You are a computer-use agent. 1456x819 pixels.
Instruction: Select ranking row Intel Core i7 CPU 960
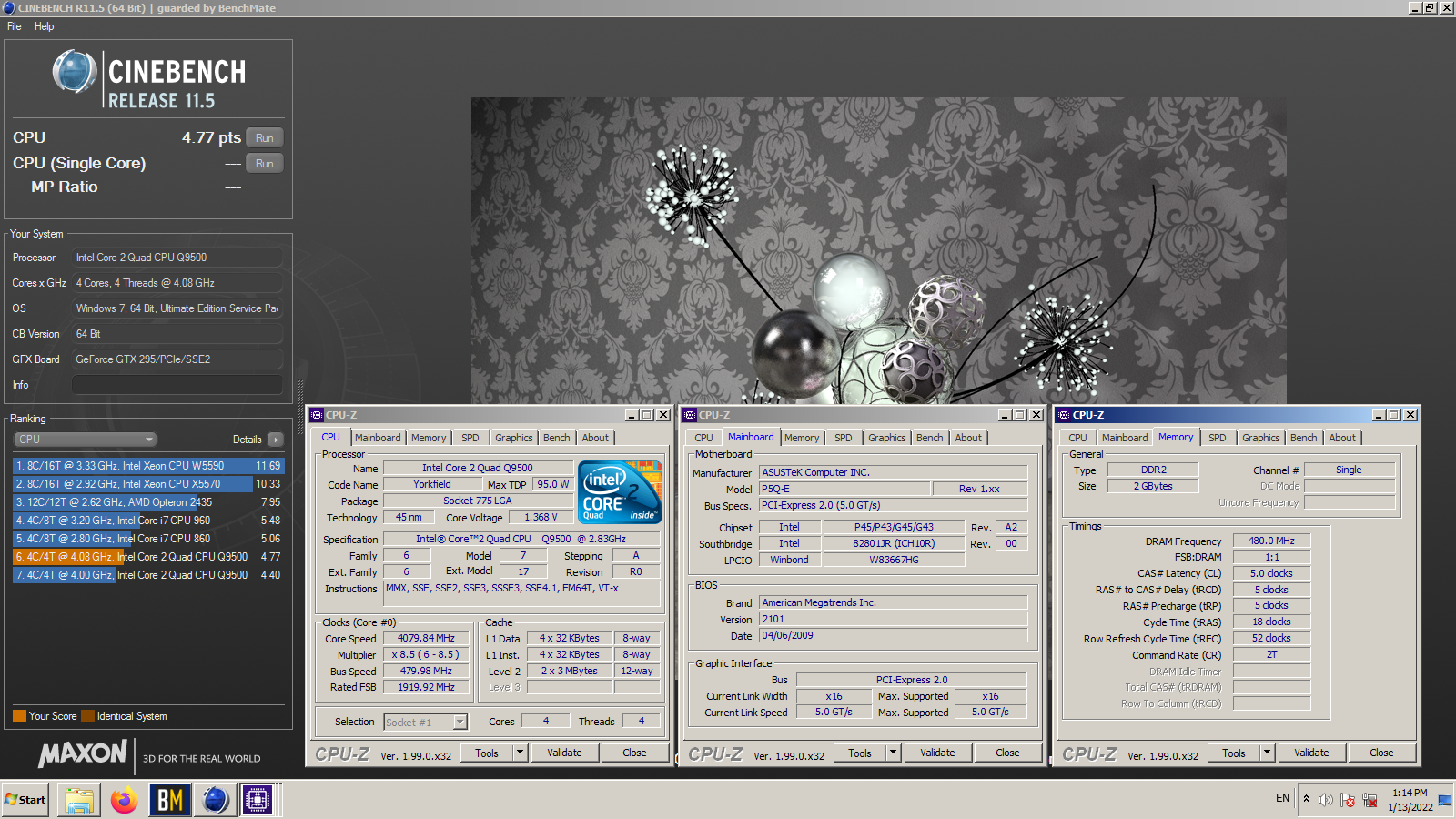148,521
